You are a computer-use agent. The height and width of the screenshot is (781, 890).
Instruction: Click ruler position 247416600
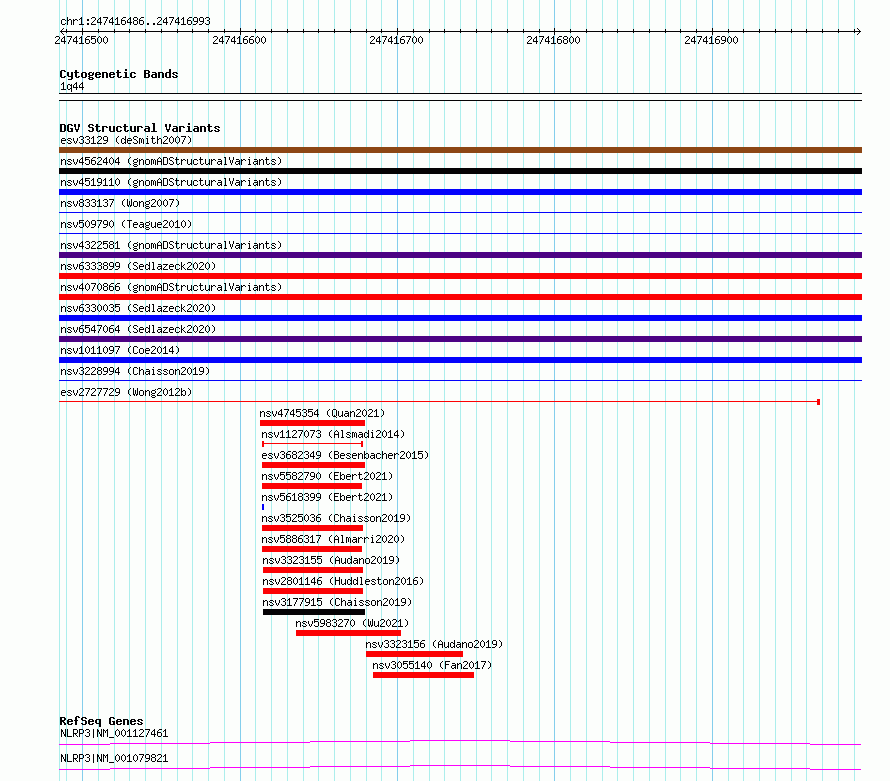click(239, 40)
